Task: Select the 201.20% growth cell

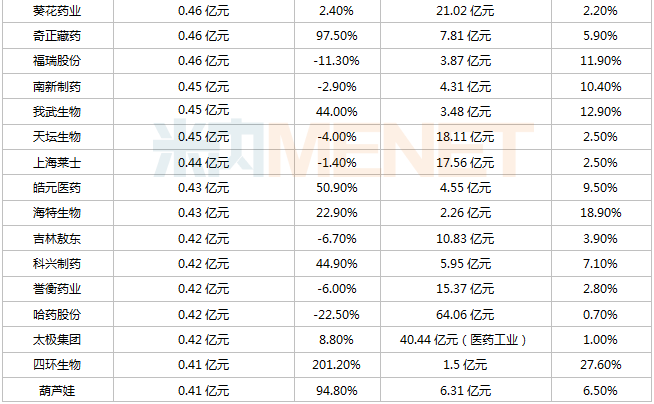Action: pyautogui.click(x=337, y=365)
